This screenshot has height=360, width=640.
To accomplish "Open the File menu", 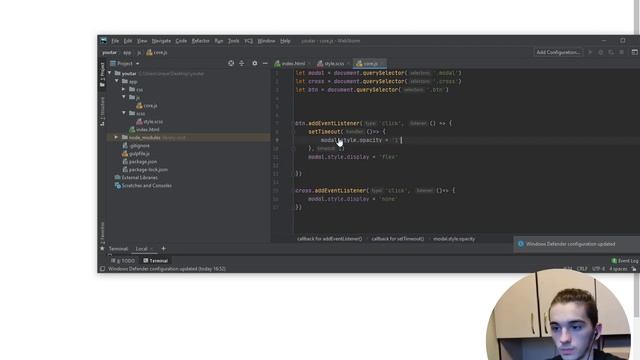I will (115, 41).
